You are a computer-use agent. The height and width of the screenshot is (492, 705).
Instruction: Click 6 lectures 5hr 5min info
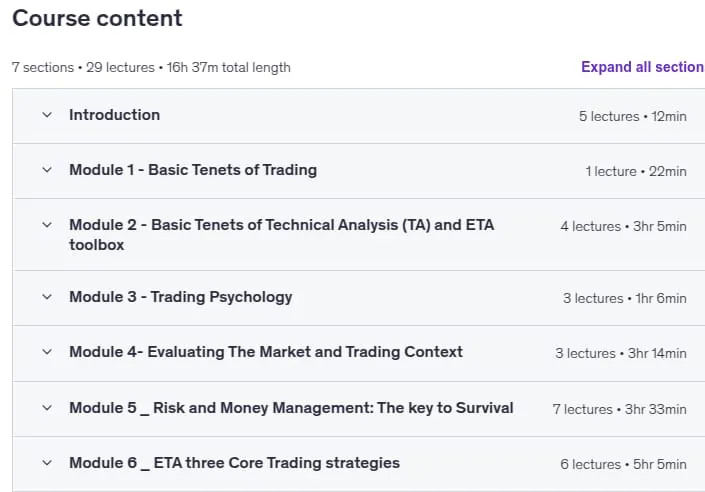pyautogui.click(x=623, y=464)
